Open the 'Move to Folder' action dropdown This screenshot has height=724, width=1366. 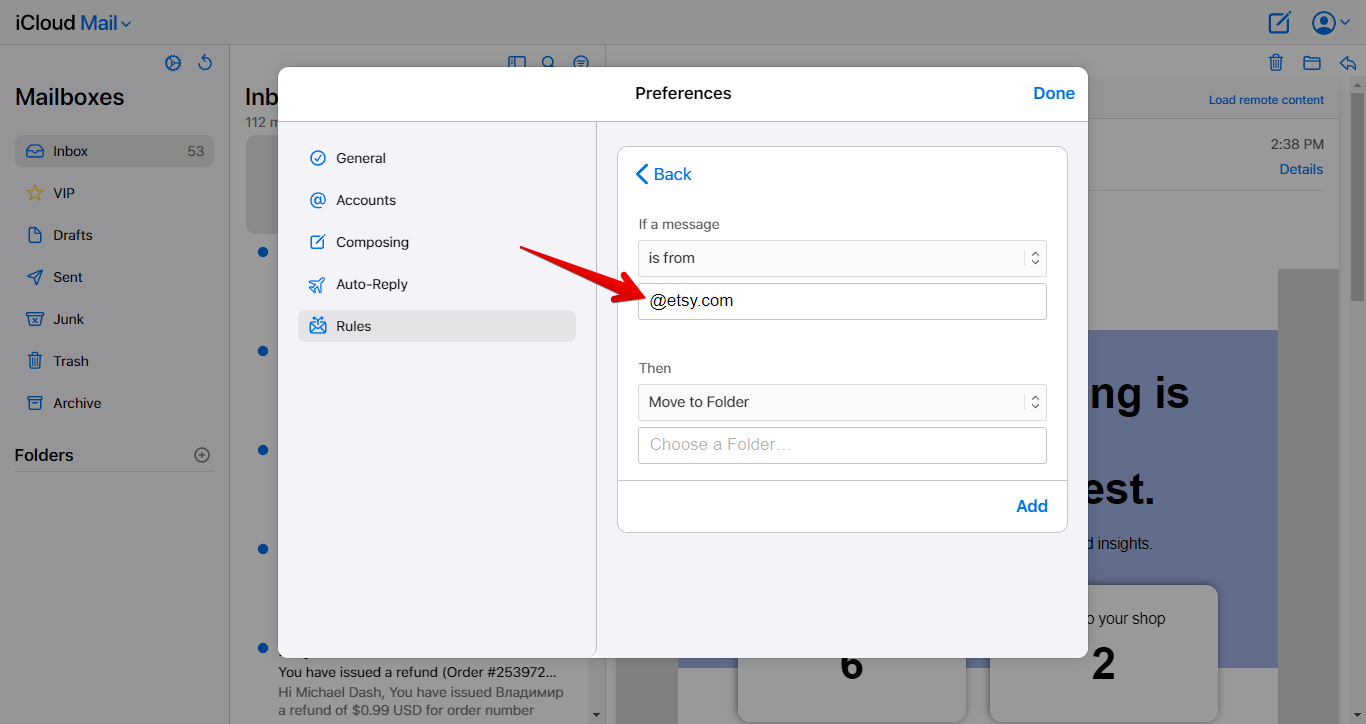coord(842,402)
